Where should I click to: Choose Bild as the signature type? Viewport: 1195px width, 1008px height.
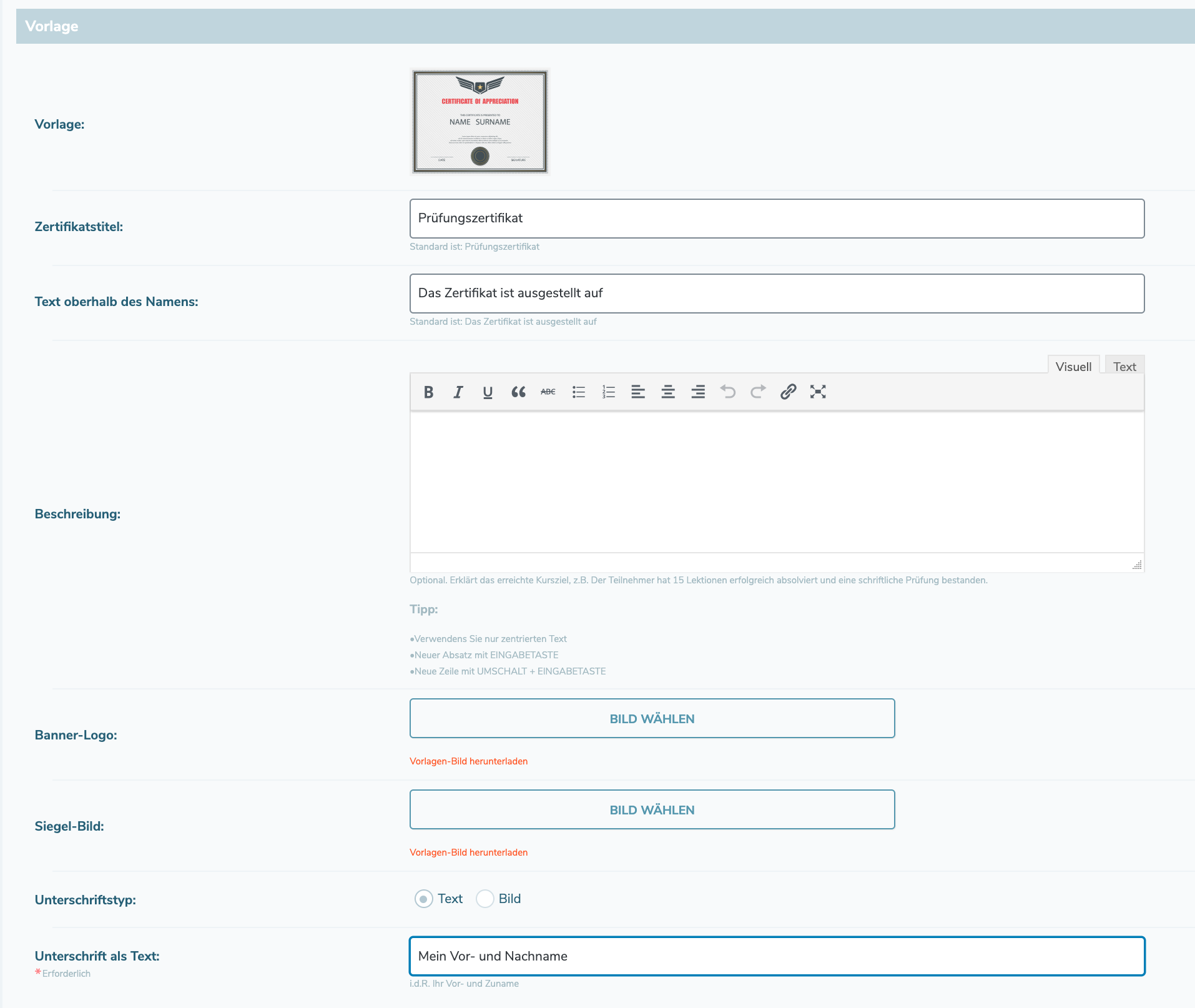pos(485,899)
